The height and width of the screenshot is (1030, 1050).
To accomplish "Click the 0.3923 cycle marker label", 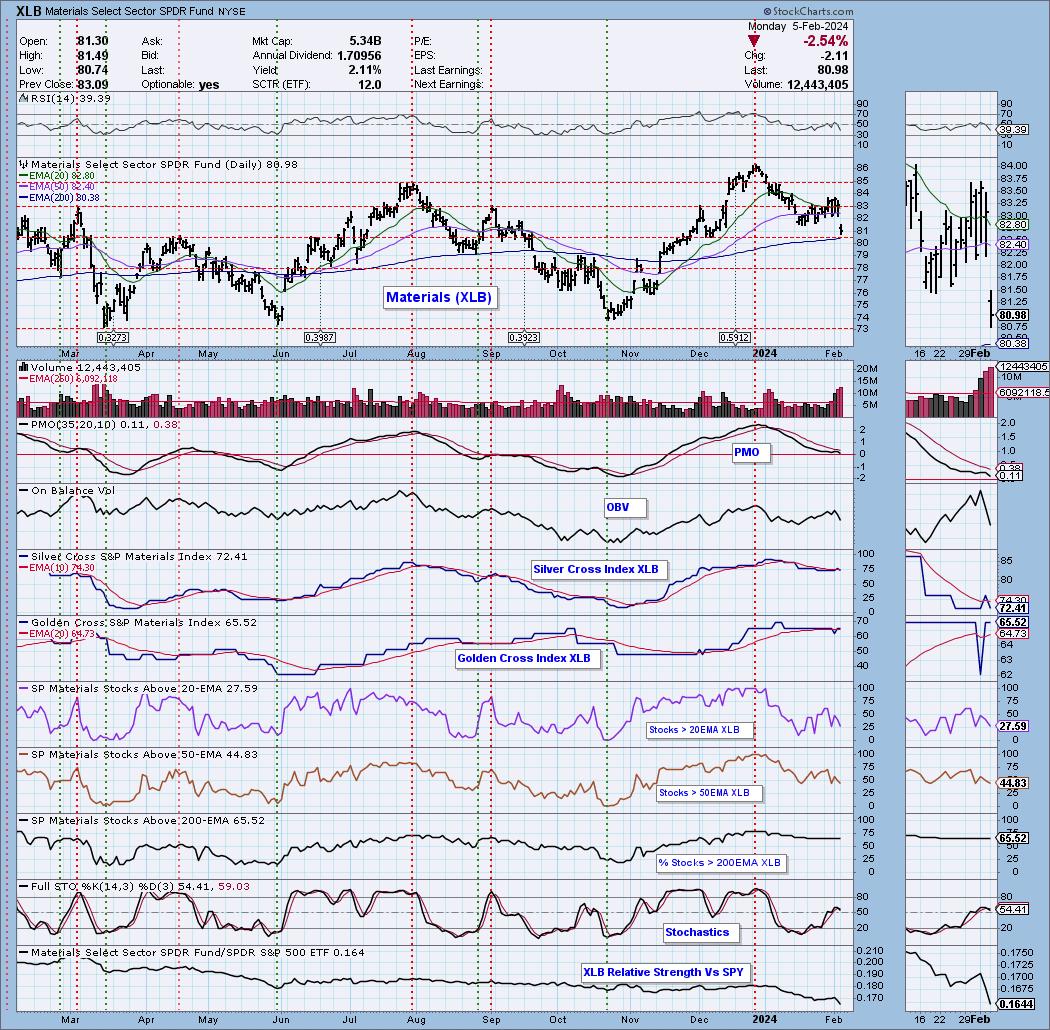I will pos(524,338).
